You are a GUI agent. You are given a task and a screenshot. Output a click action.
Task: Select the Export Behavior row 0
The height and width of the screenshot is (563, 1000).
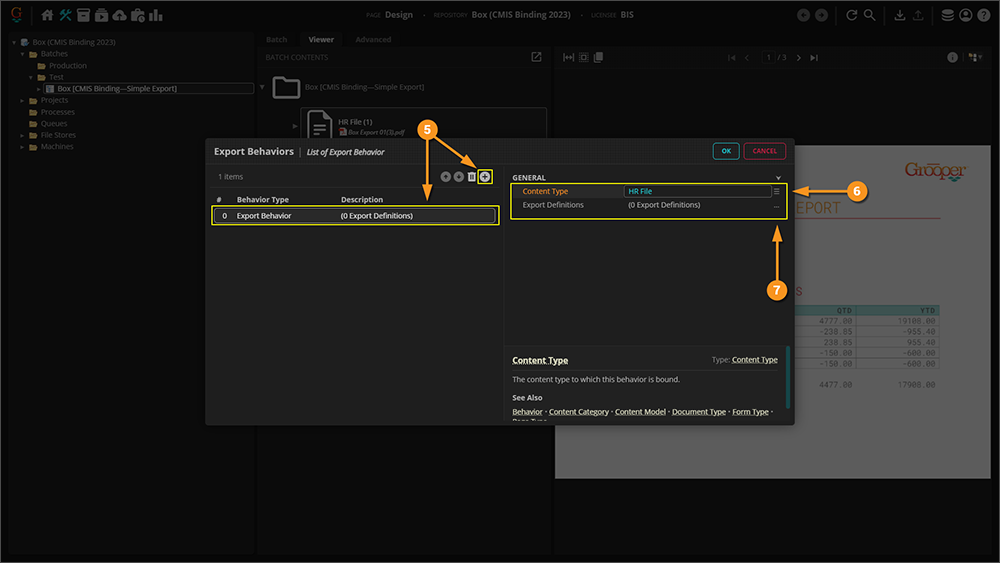355,216
